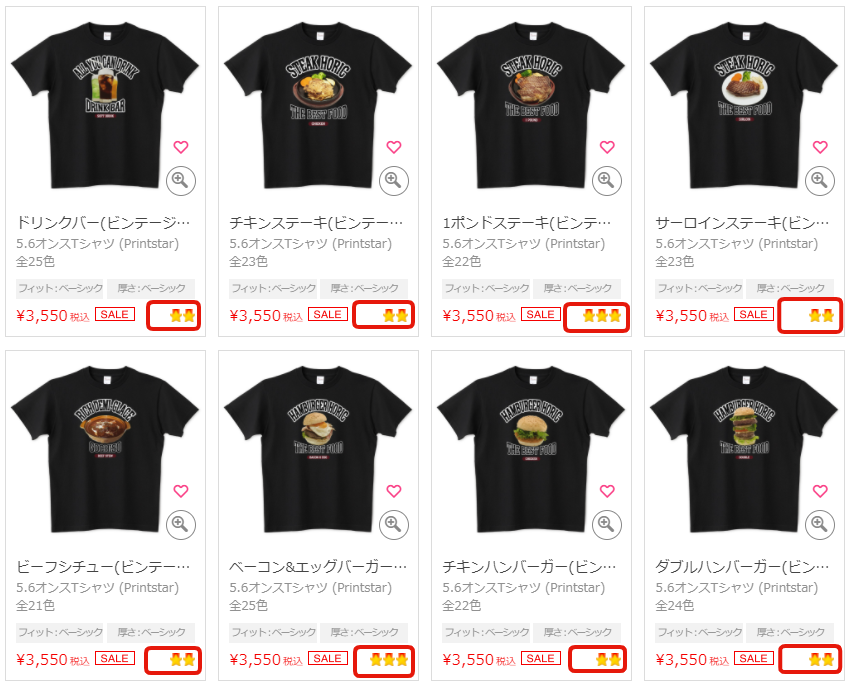Click heart icon on サーロインステーキ shirt

(x=820, y=147)
